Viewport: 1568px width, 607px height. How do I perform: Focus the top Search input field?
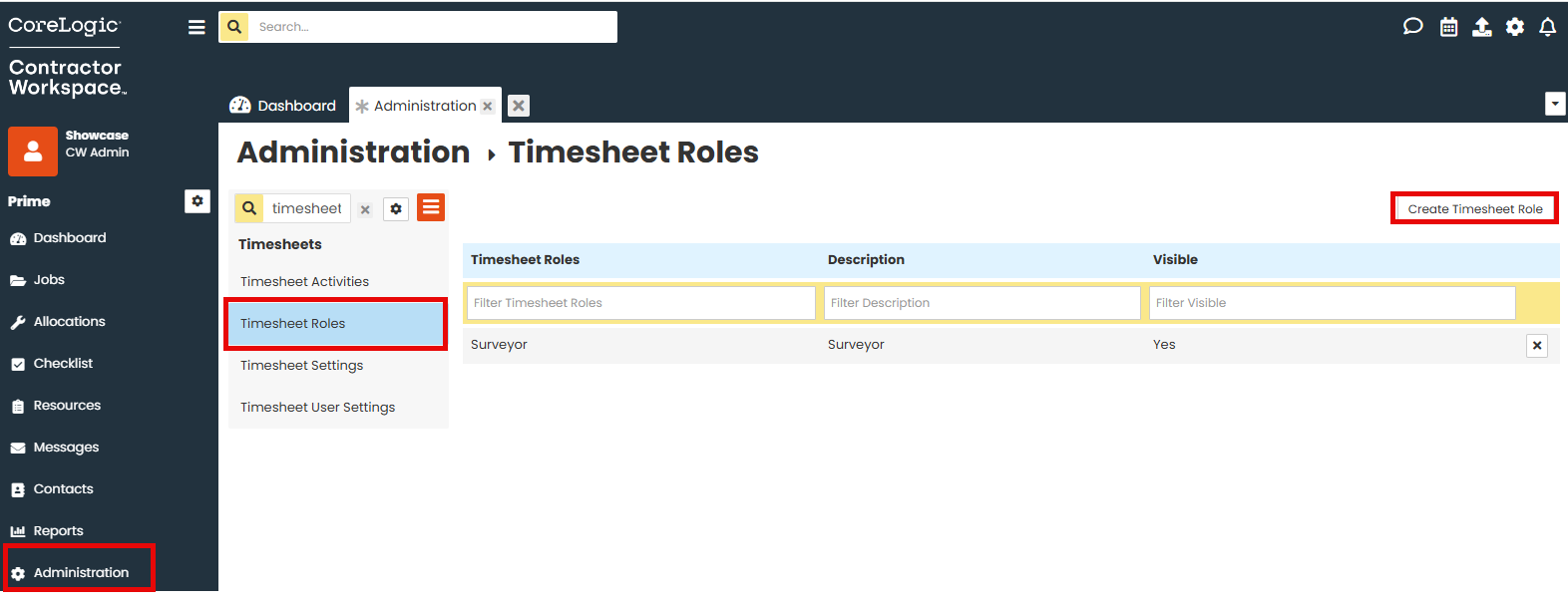pyautogui.click(x=433, y=27)
